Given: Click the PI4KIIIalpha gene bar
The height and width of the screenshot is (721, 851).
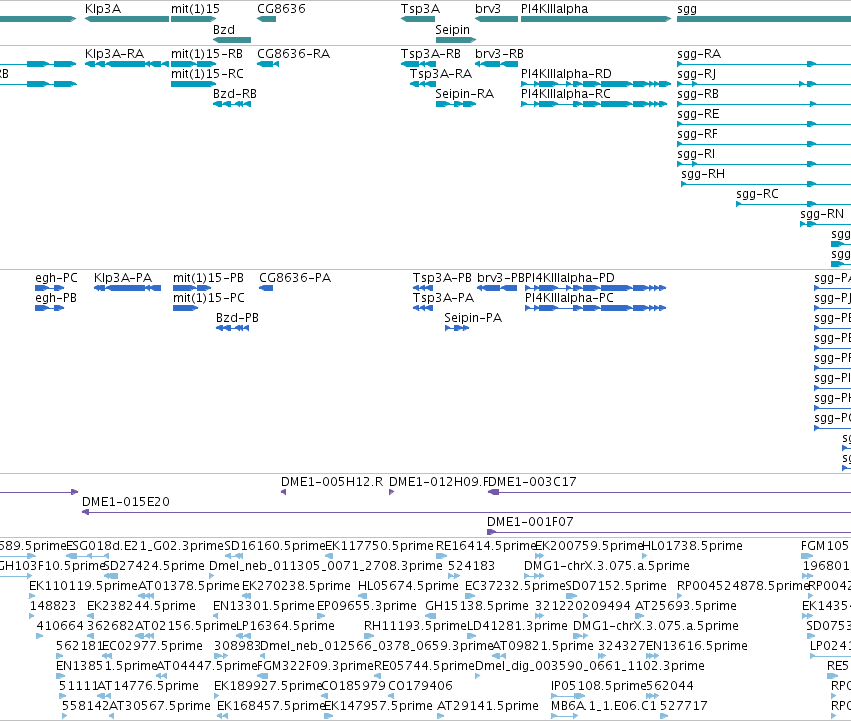Looking at the screenshot, I should [x=596, y=19].
